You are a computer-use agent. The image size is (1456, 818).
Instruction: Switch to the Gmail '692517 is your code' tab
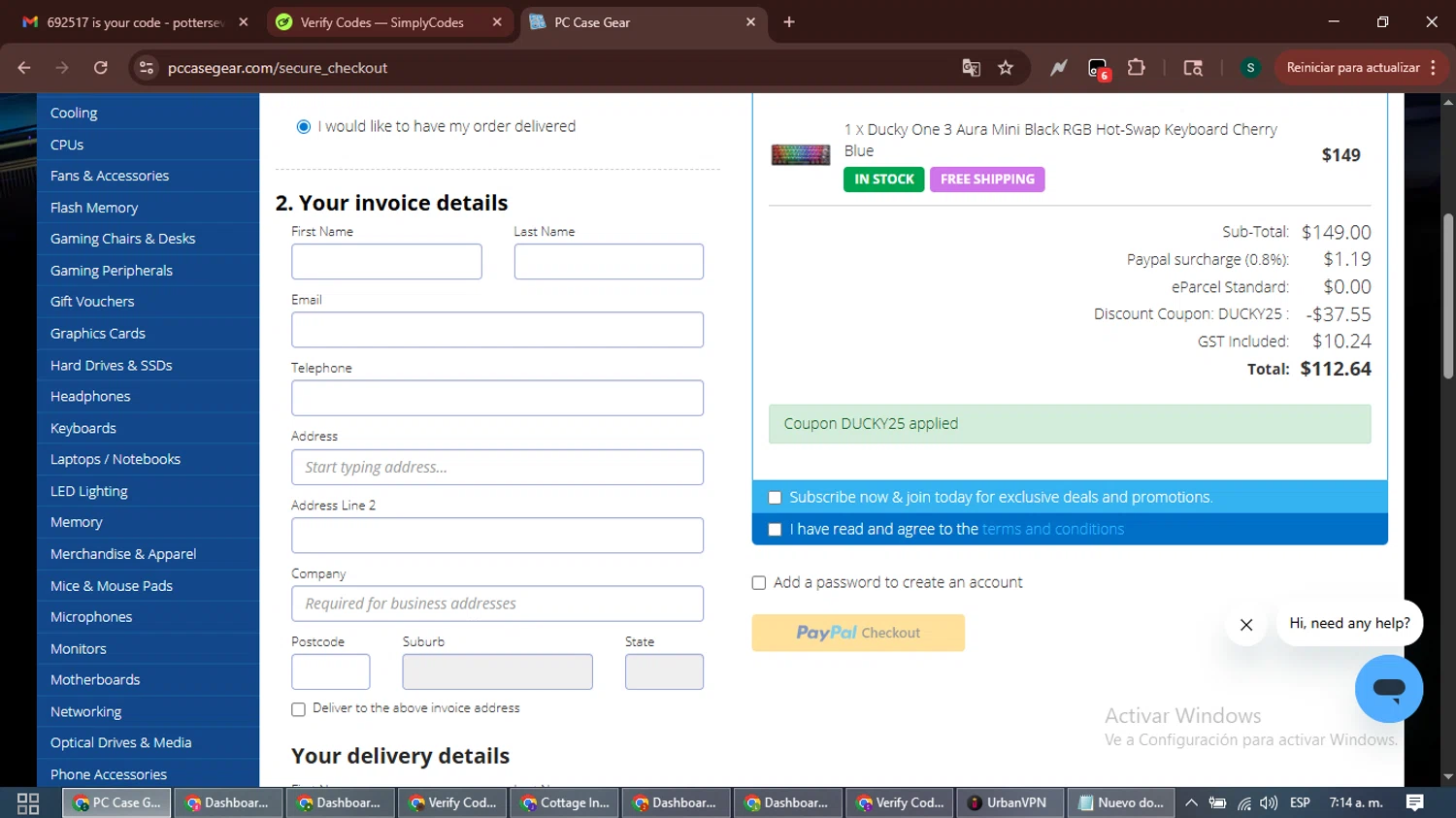coord(136,22)
